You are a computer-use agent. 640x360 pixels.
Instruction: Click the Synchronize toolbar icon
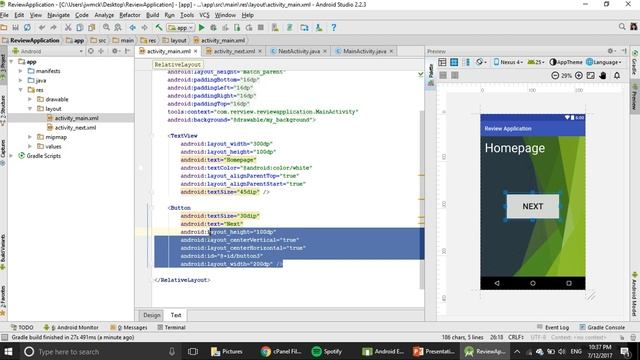tap(27, 28)
